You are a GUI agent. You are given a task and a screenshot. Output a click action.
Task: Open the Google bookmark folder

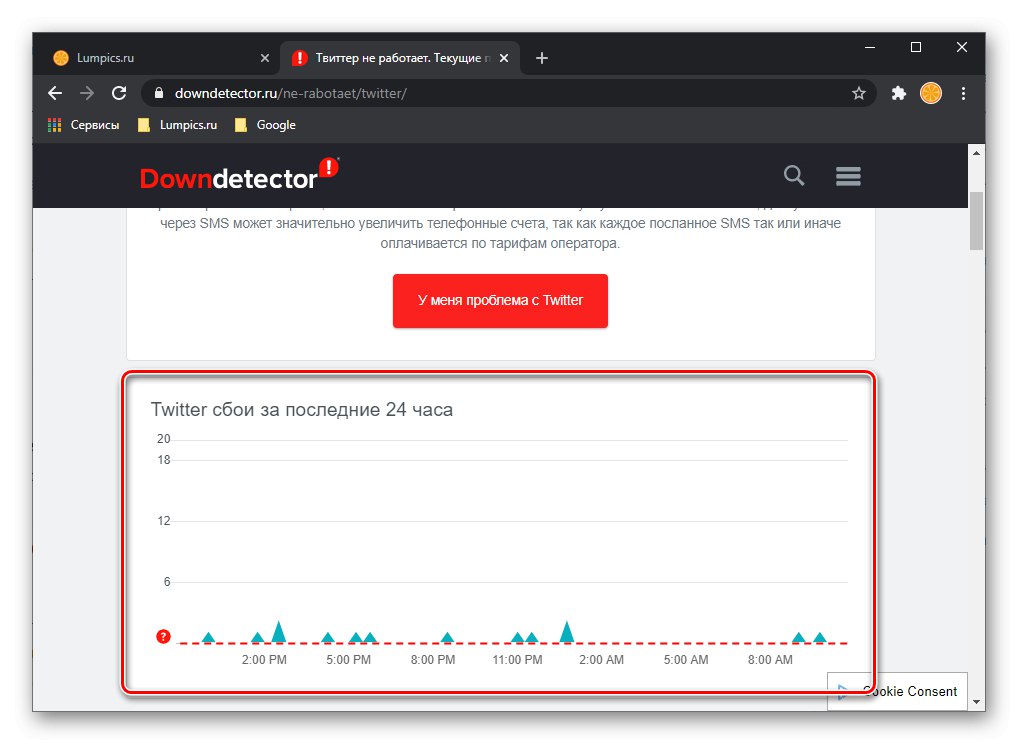[x=265, y=125]
